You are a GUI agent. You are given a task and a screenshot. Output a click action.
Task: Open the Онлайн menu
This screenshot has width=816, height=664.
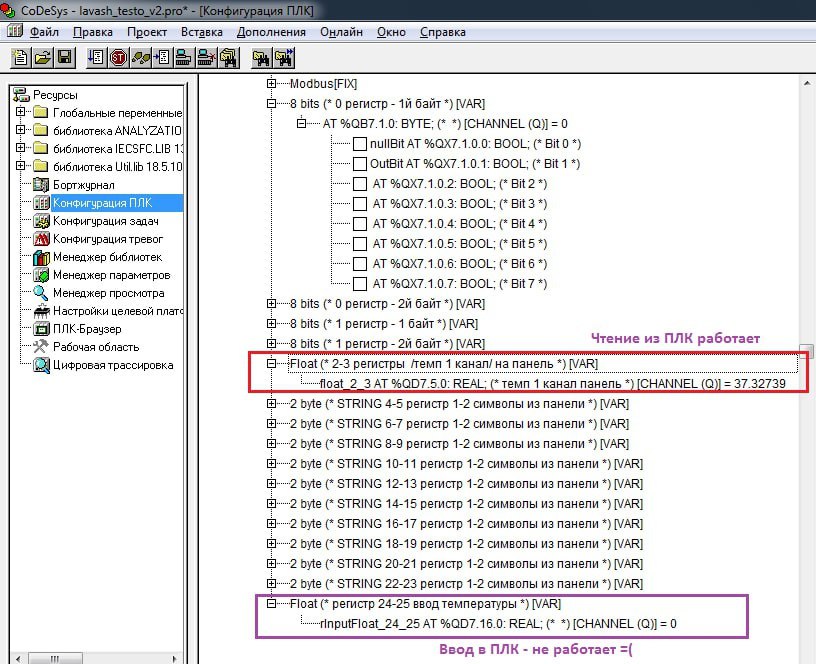[341, 32]
